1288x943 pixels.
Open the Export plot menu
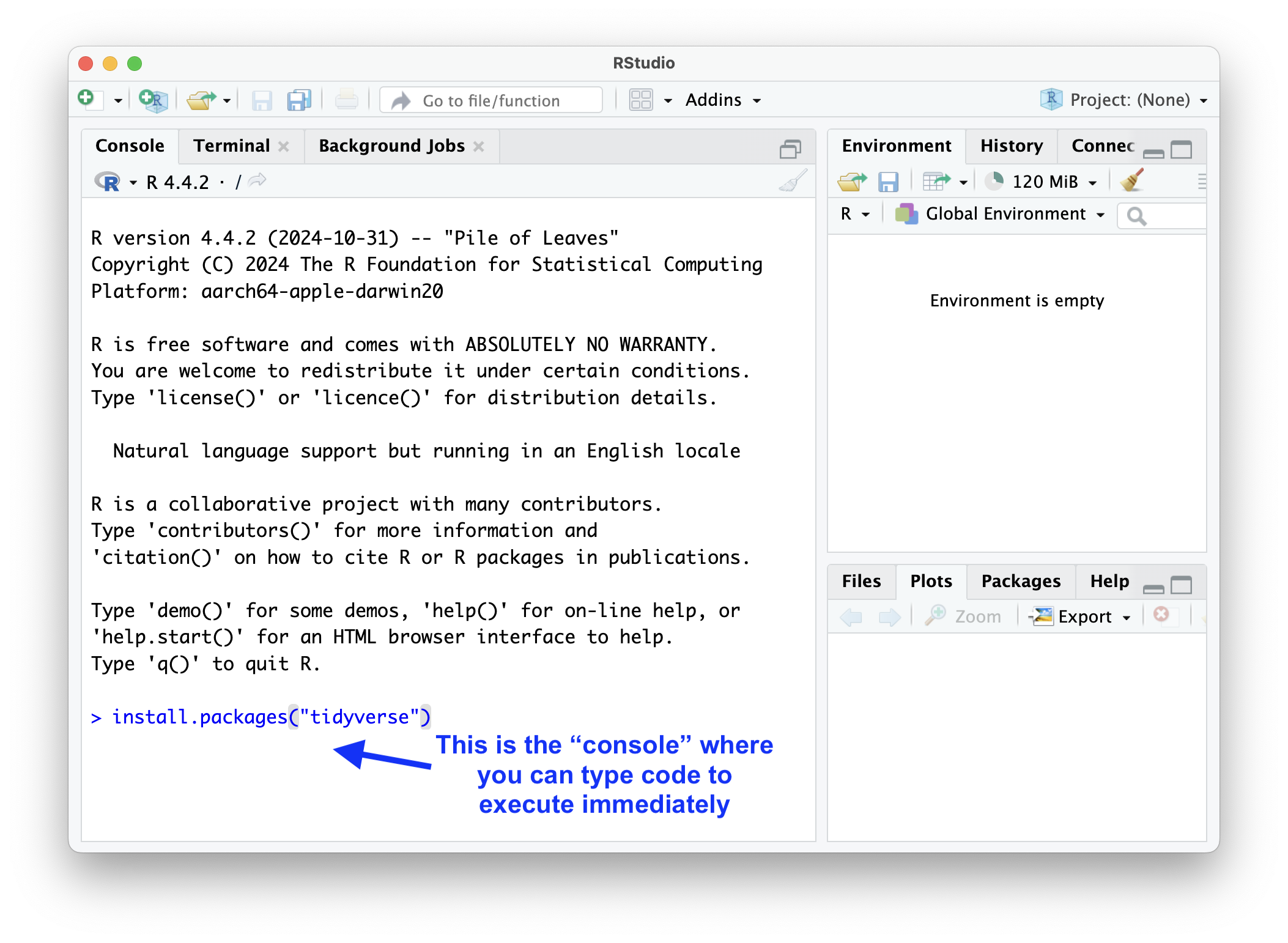pyautogui.click(x=1079, y=616)
